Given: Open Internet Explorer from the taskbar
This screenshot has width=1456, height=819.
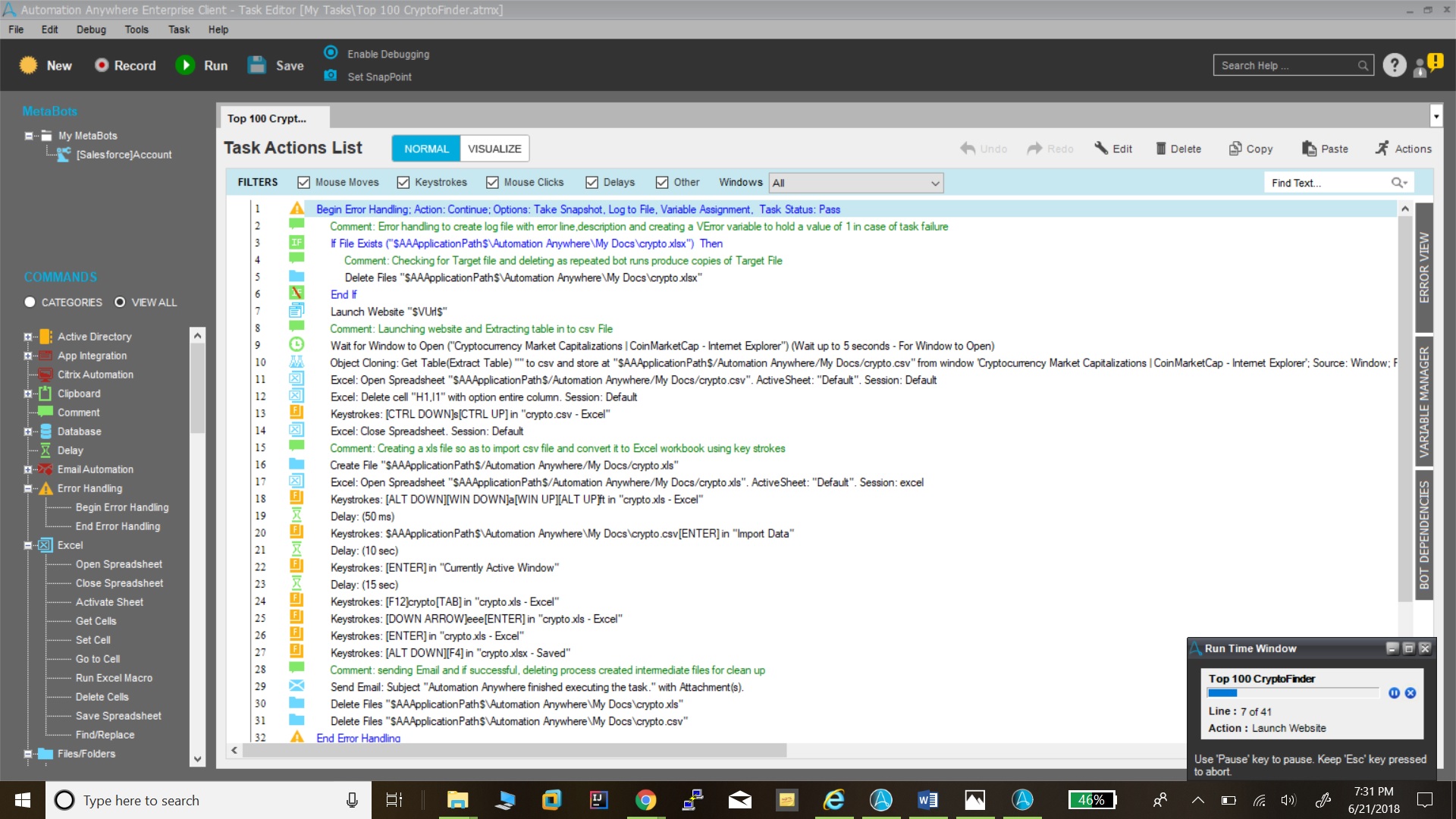Looking at the screenshot, I should point(833,799).
